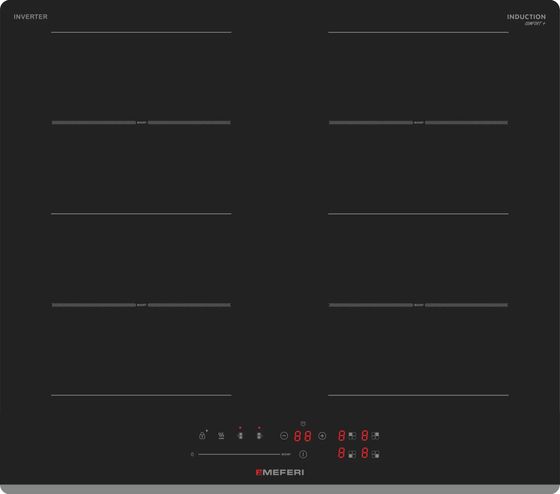Select the front-right zone selector icon
560x494 pixels.
pyautogui.click(x=375, y=454)
